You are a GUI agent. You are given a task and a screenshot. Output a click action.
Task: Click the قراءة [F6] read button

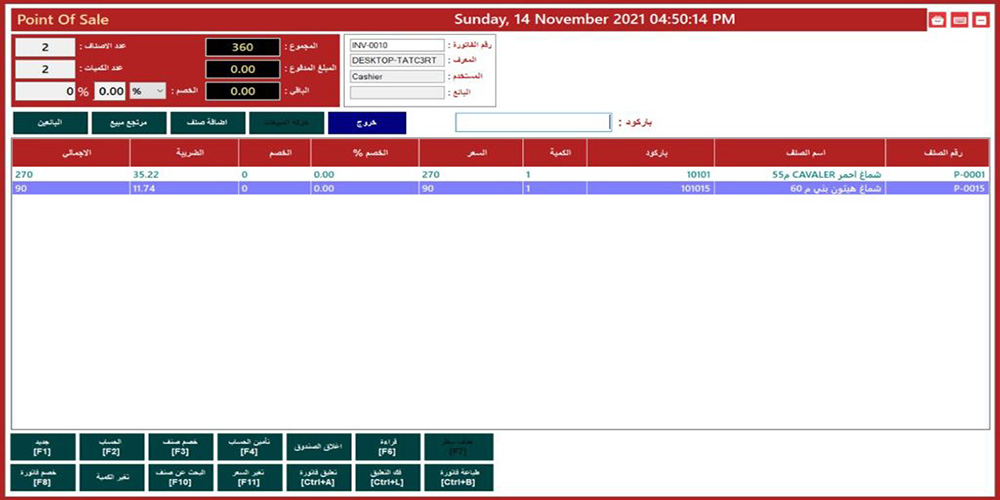point(388,446)
